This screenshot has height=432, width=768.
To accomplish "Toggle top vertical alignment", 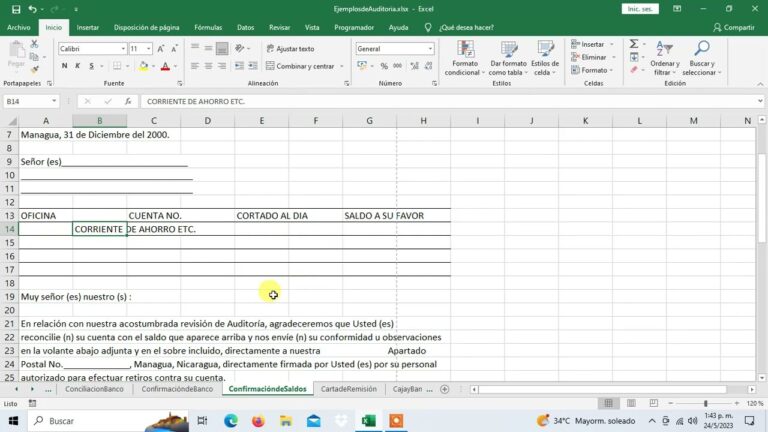I will point(194,48).
